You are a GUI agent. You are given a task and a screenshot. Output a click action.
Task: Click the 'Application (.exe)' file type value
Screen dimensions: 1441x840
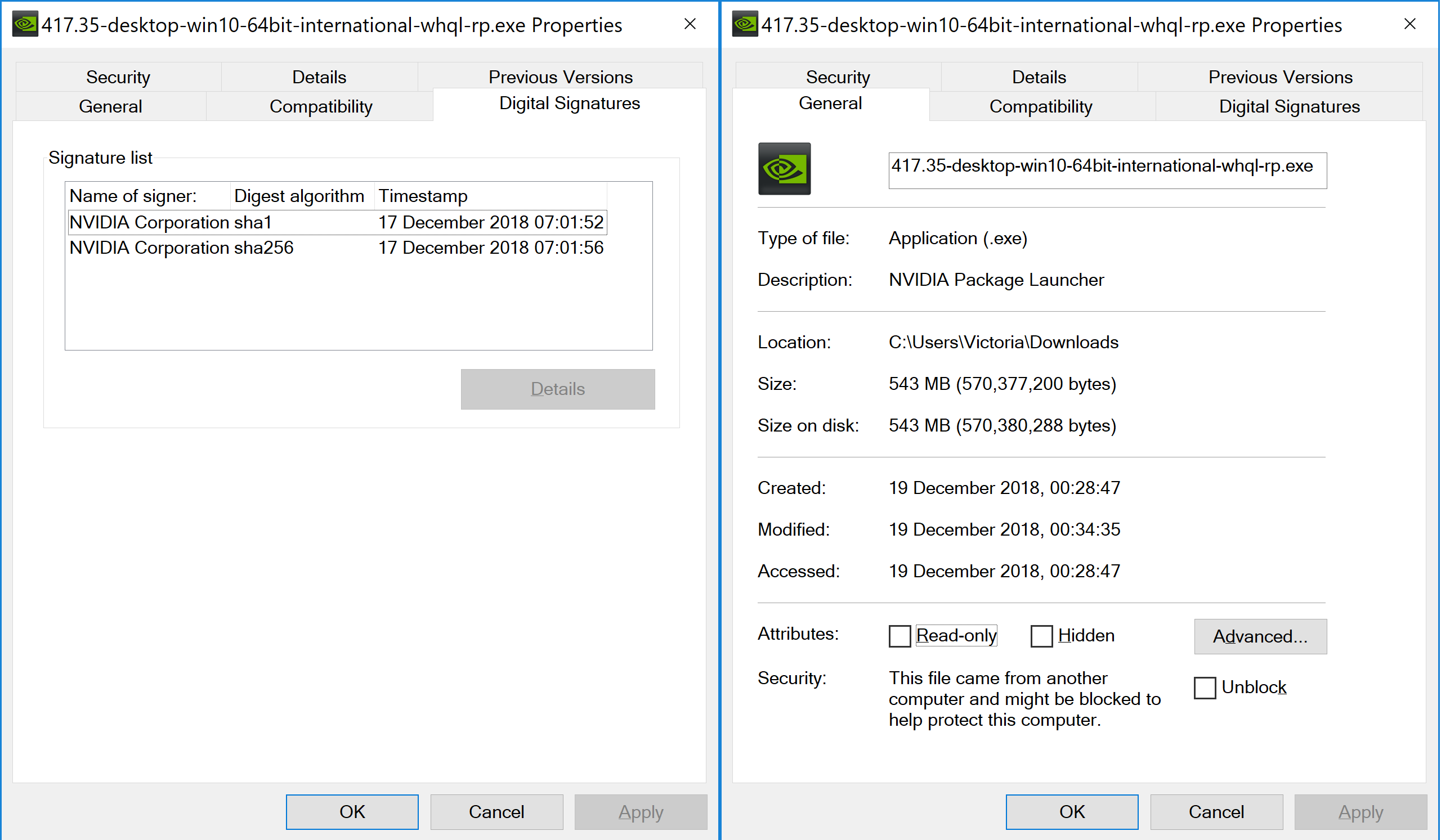[x=958, y=239]
